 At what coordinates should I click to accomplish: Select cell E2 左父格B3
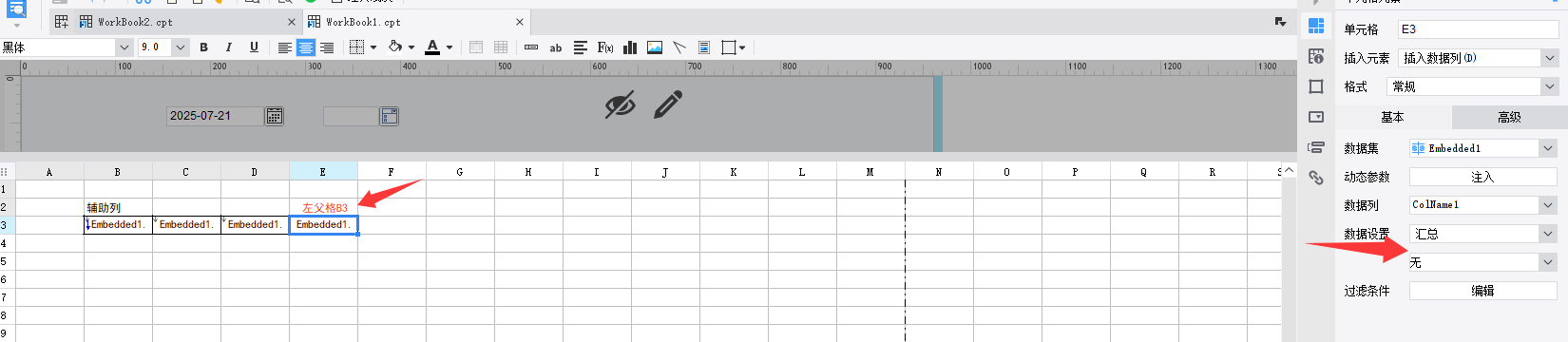click(x=324, y=207)
